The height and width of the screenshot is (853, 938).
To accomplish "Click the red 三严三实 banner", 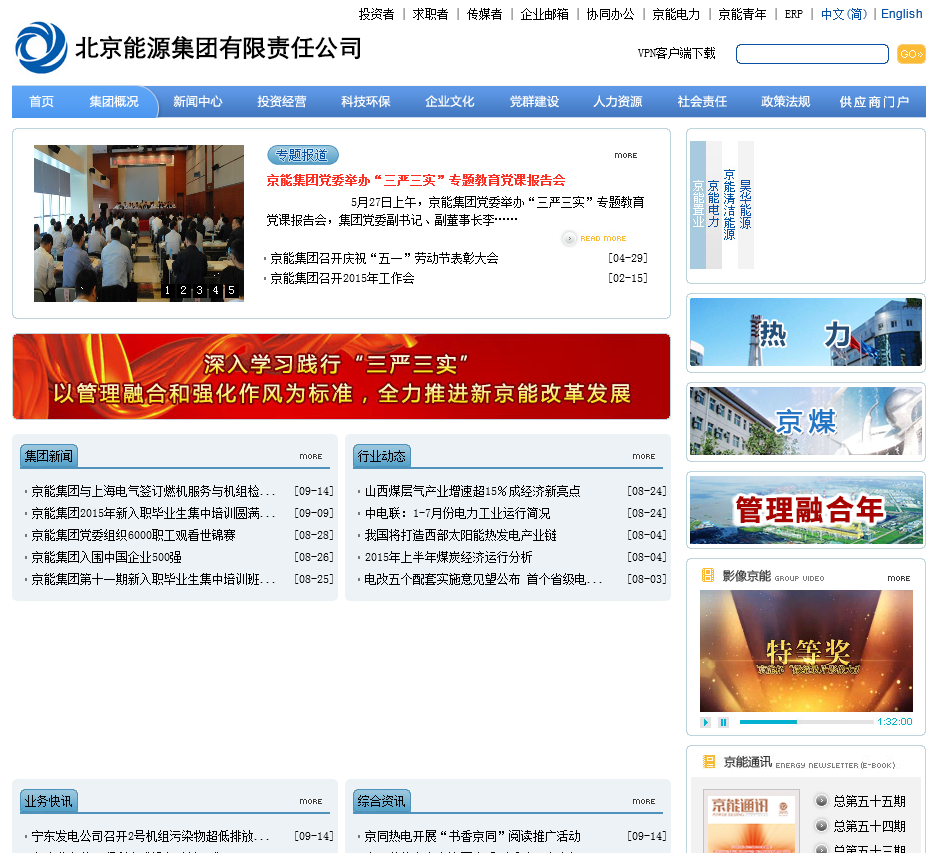I will click(341, 377).
